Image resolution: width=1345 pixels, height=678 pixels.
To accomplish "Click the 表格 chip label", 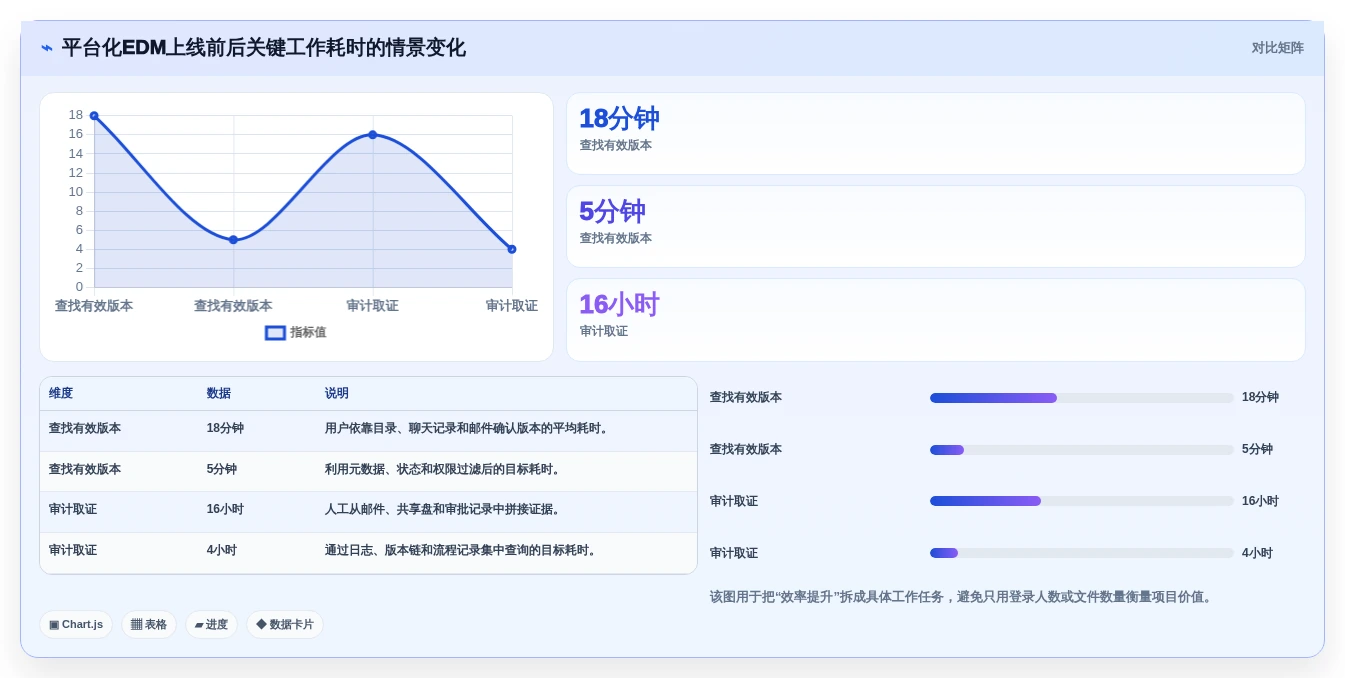I will click(x=156, y=625).
